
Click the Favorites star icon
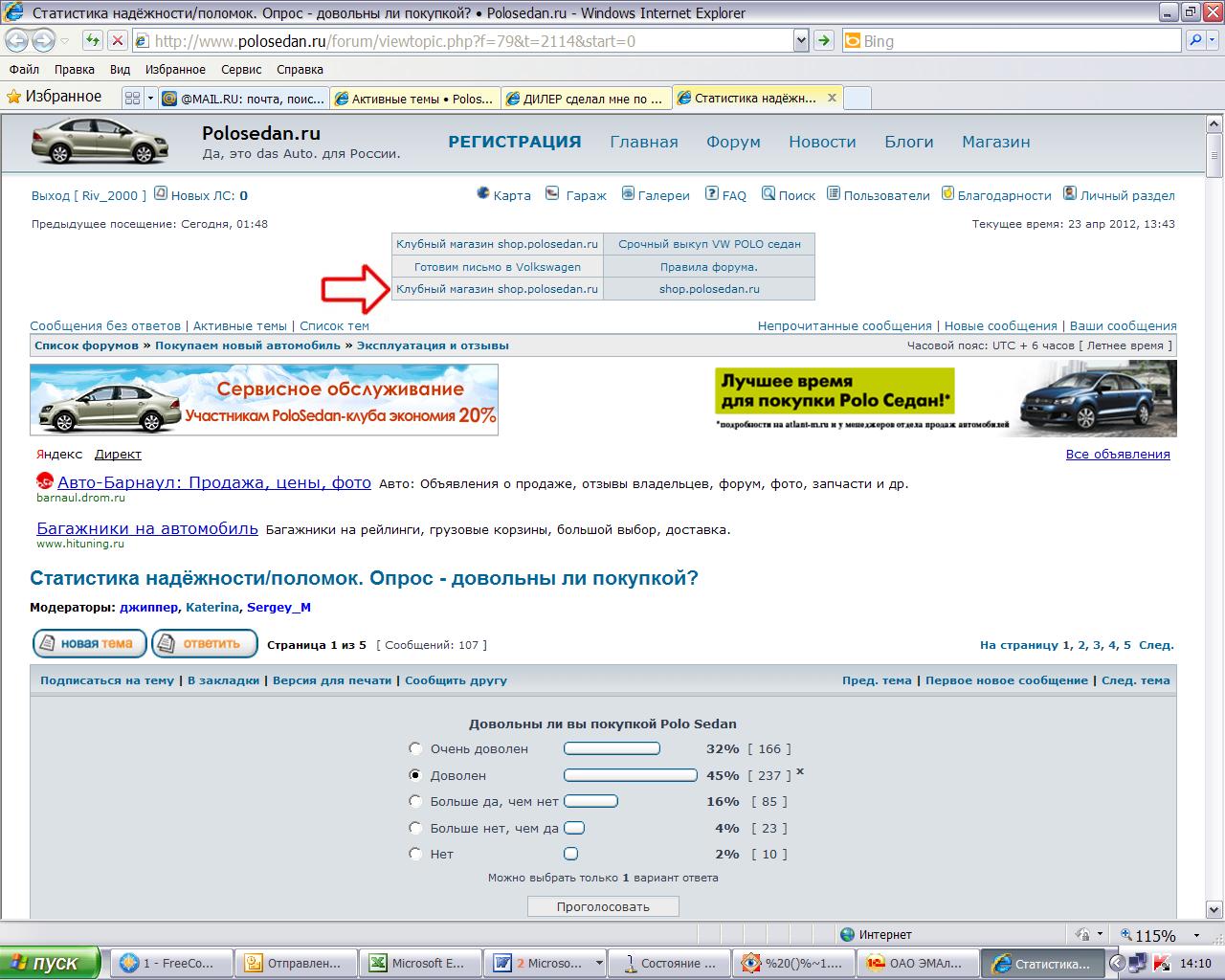coord(13,97)
